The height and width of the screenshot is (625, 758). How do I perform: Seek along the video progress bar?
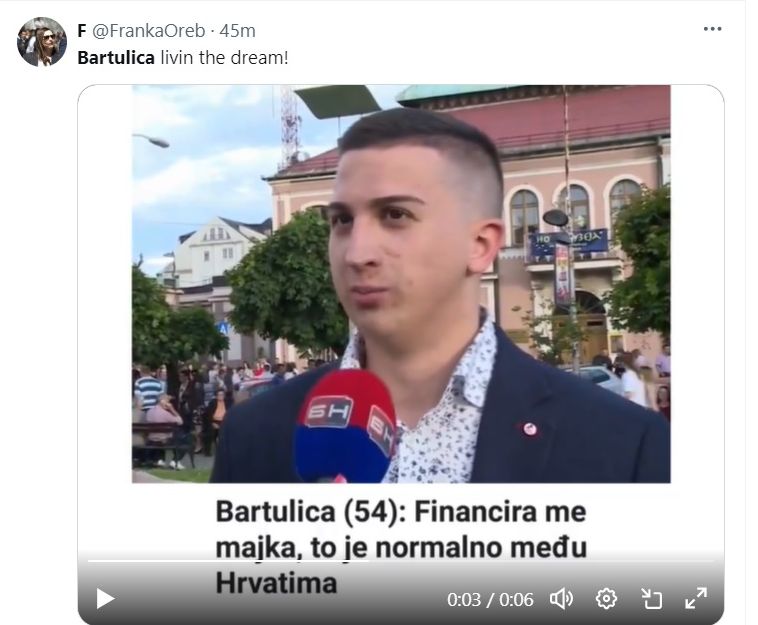tap(401, 561)
